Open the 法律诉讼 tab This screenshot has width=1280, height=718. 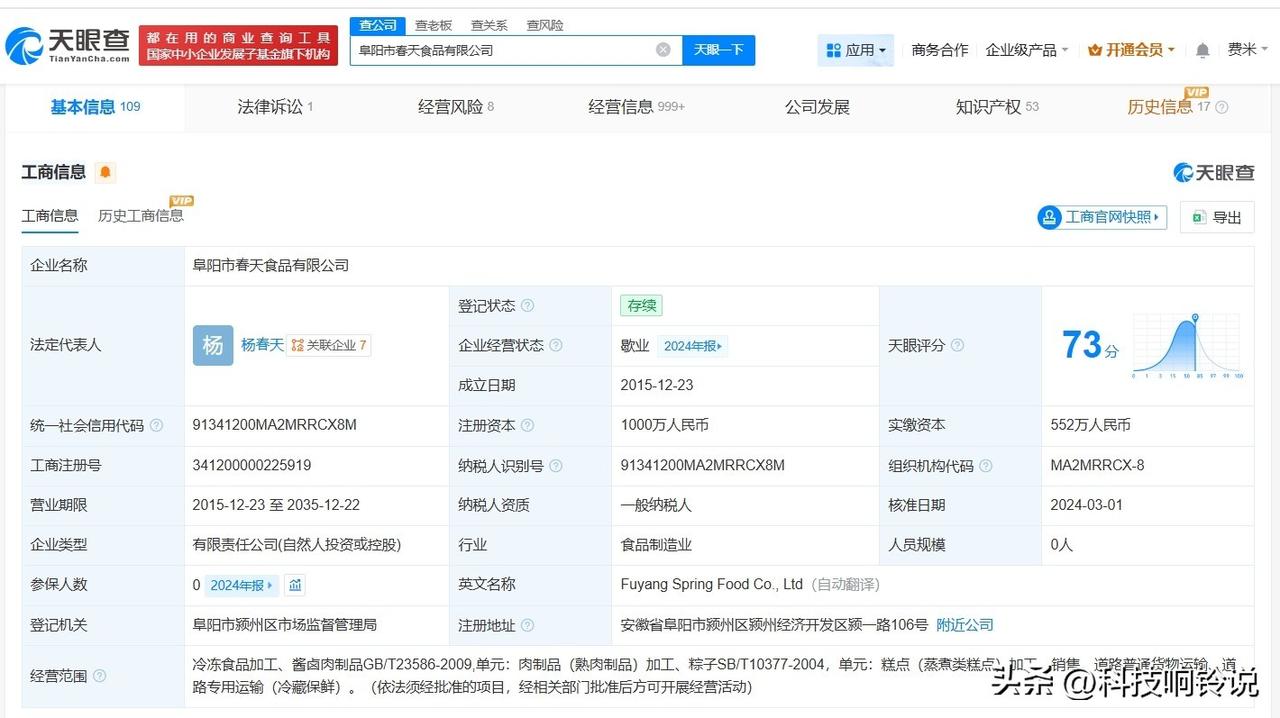tap(275, 107)
